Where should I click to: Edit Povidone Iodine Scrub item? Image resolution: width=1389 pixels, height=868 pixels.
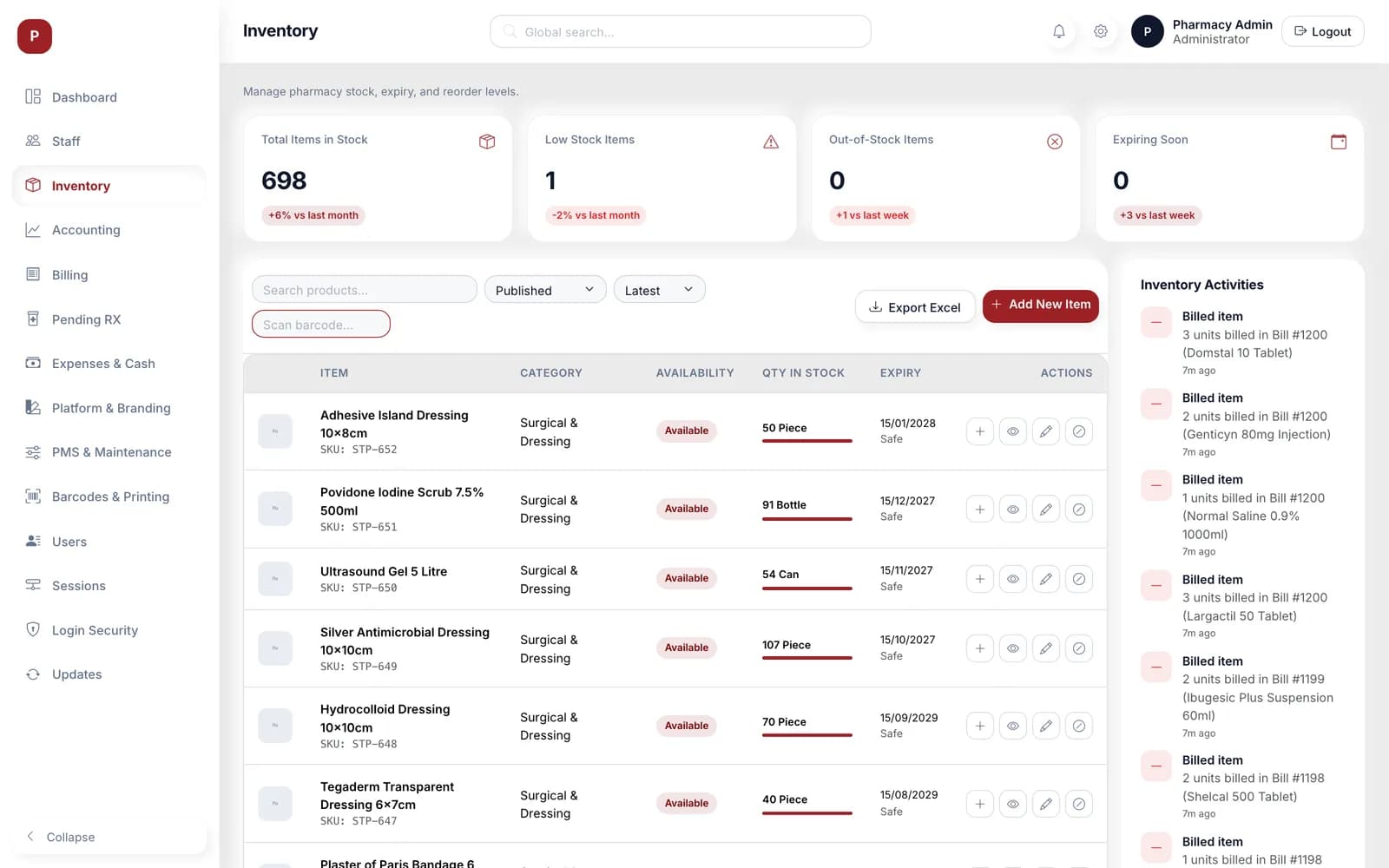pos(1045,509)
